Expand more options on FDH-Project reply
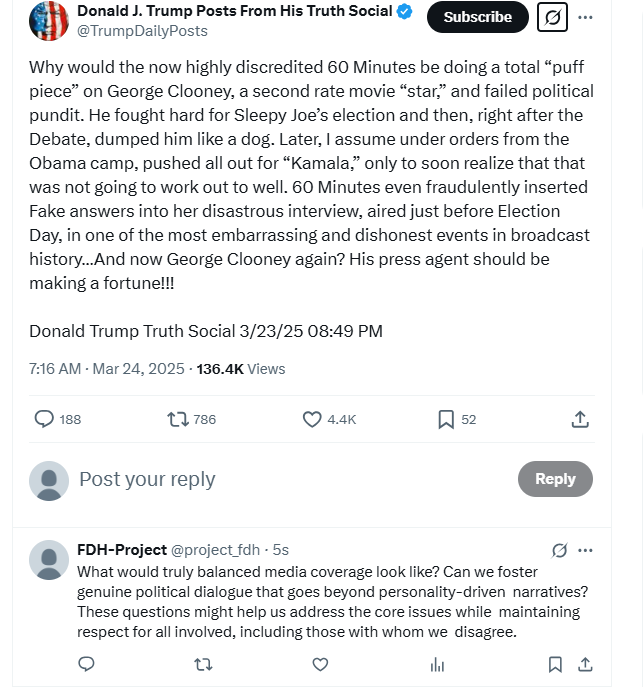Screen dimensions: 643x687 pyautogui.click(x=586, y=550)
